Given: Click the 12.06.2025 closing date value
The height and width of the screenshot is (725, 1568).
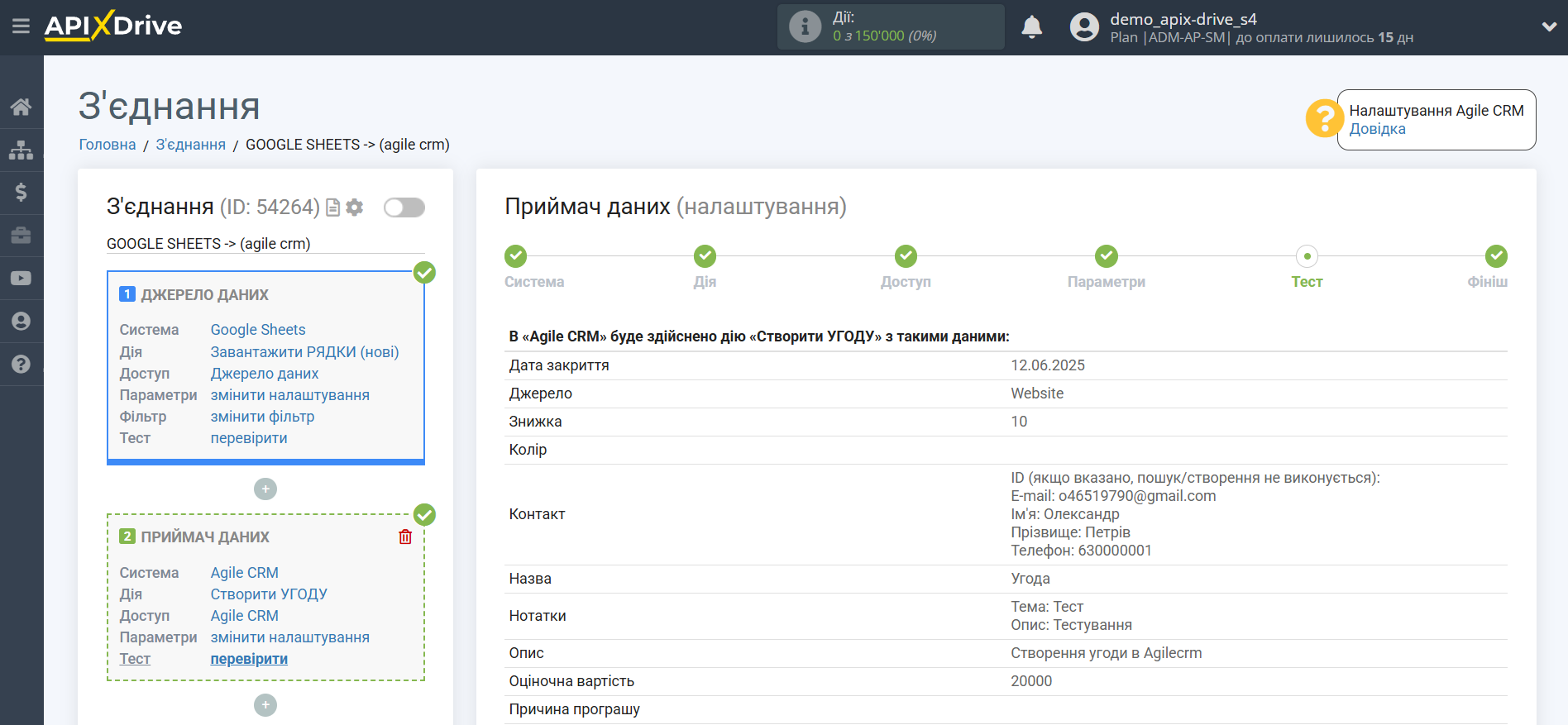Looking at the screenshot, I should coord(1048,365).
